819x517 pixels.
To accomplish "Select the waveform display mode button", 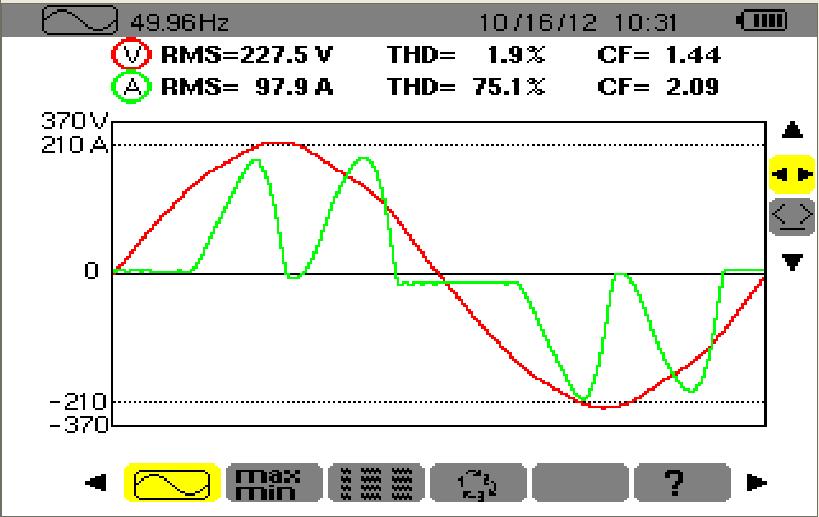I will [172, 483].
